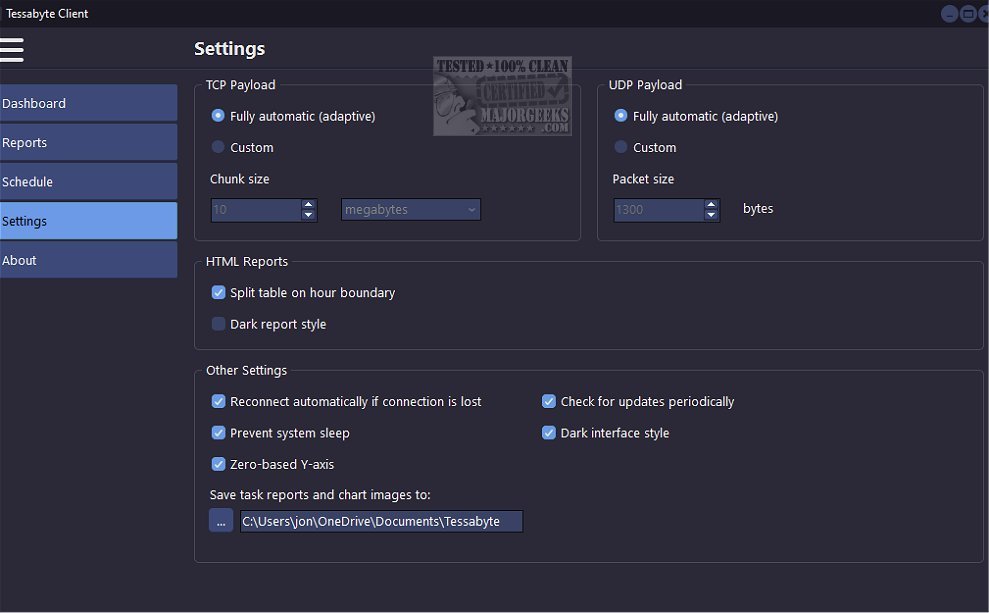Uncheck Check for updates periodically
The height and width of the screenshot is (613, 989).
548,401
